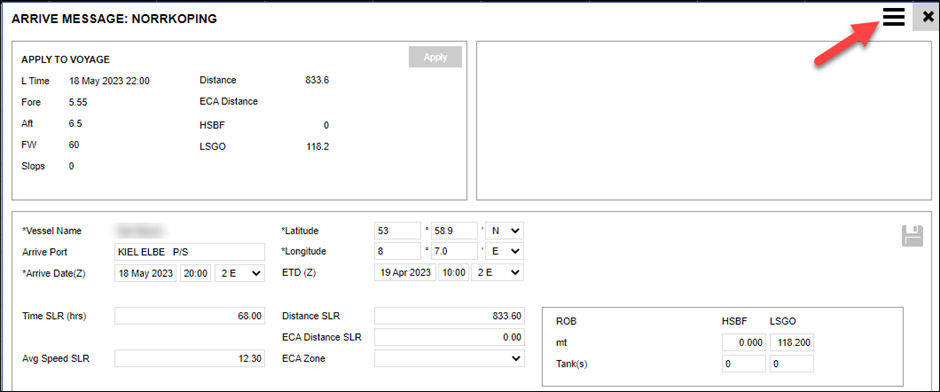Click the HSBF Tank(s) field
The width and height of the screenshot is (940, 392).
tap(744, 364)
